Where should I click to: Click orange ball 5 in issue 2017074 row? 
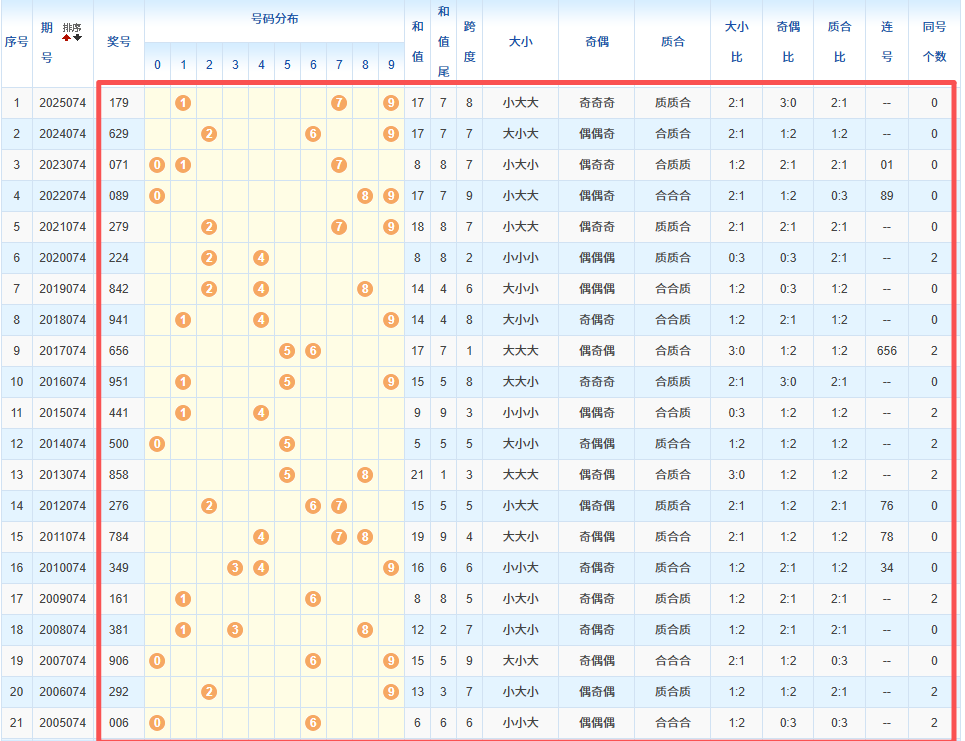coord(287,351)
